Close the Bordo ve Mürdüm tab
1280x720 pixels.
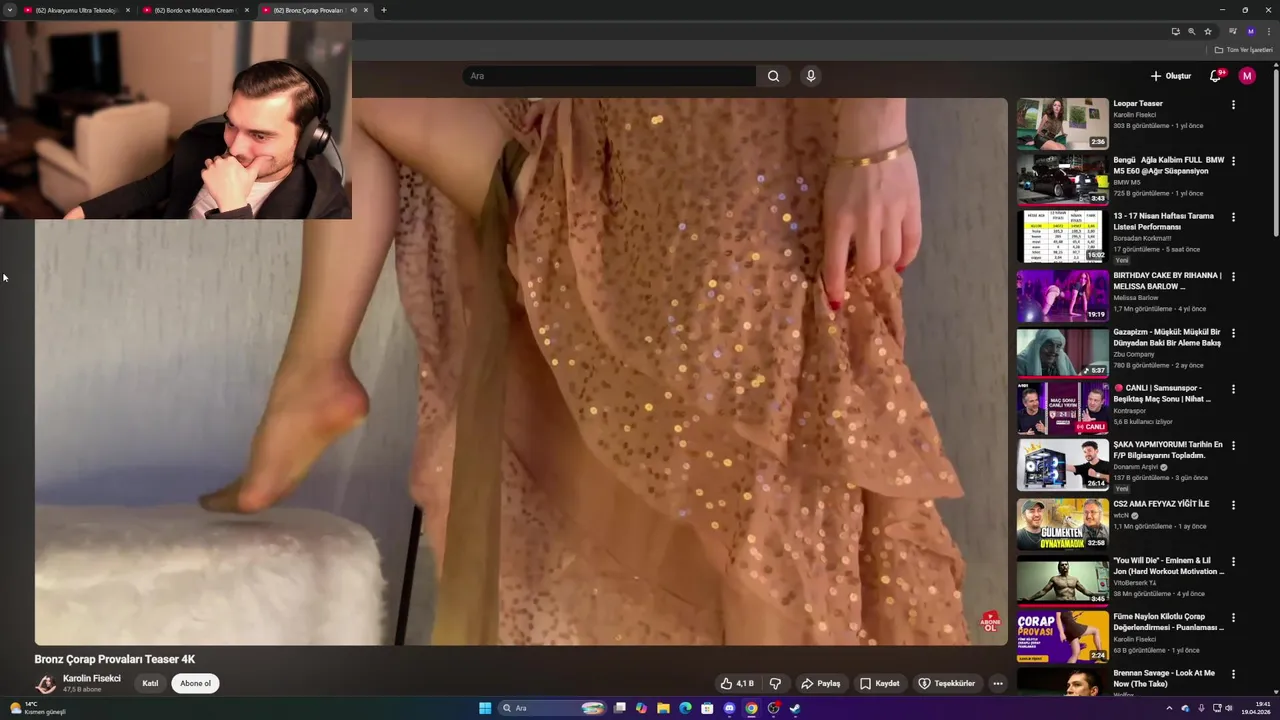[247, 10]
